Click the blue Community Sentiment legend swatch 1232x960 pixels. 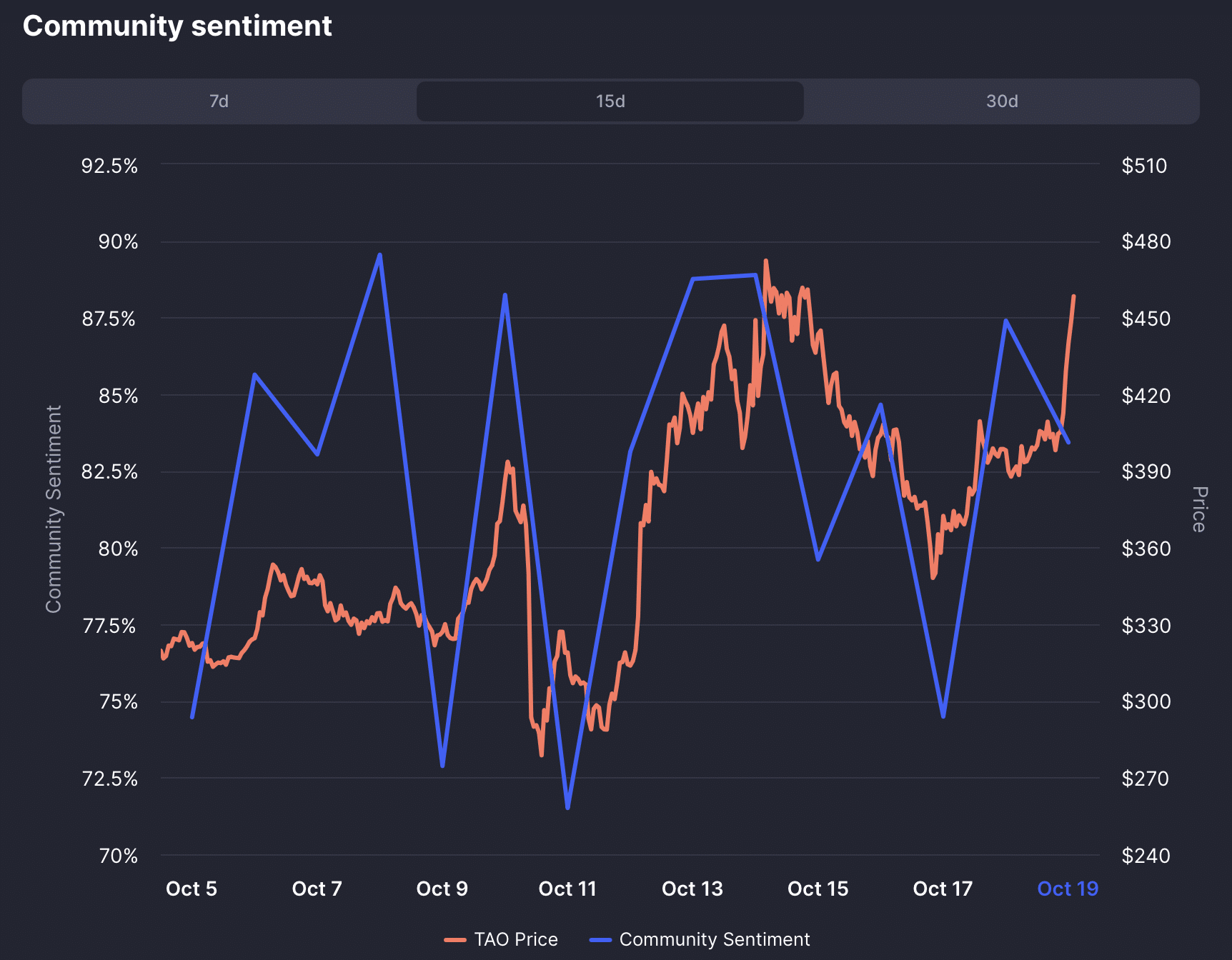(600, 940)
